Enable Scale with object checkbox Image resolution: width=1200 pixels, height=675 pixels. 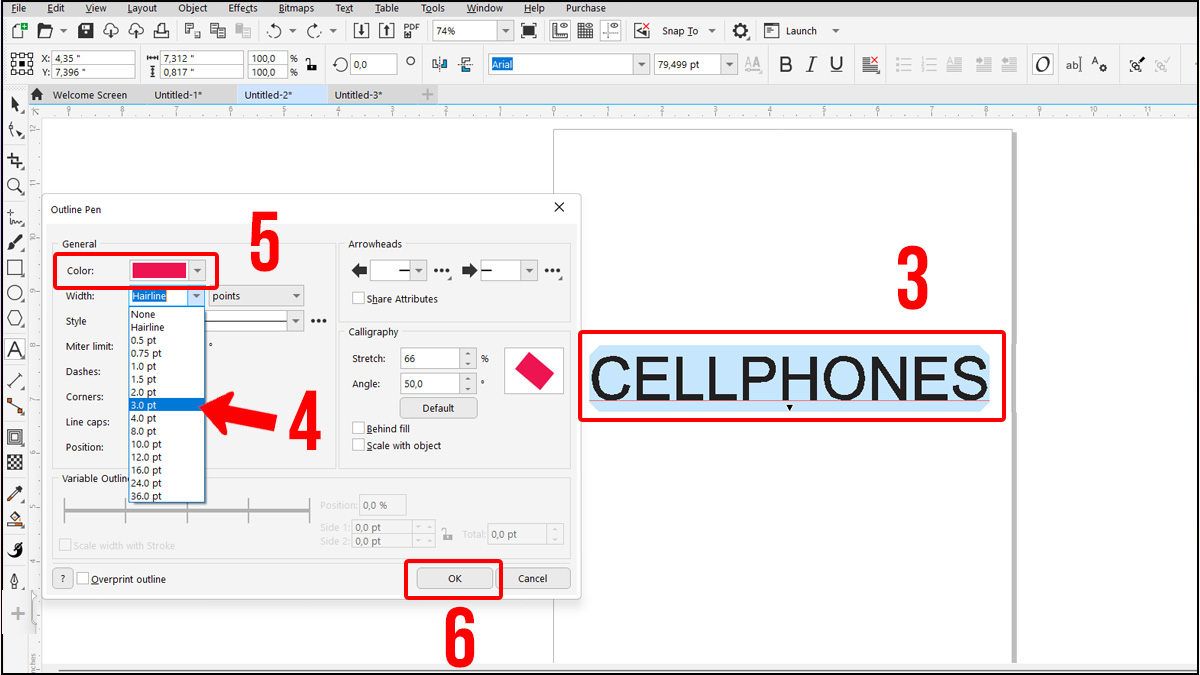[358, 446]
